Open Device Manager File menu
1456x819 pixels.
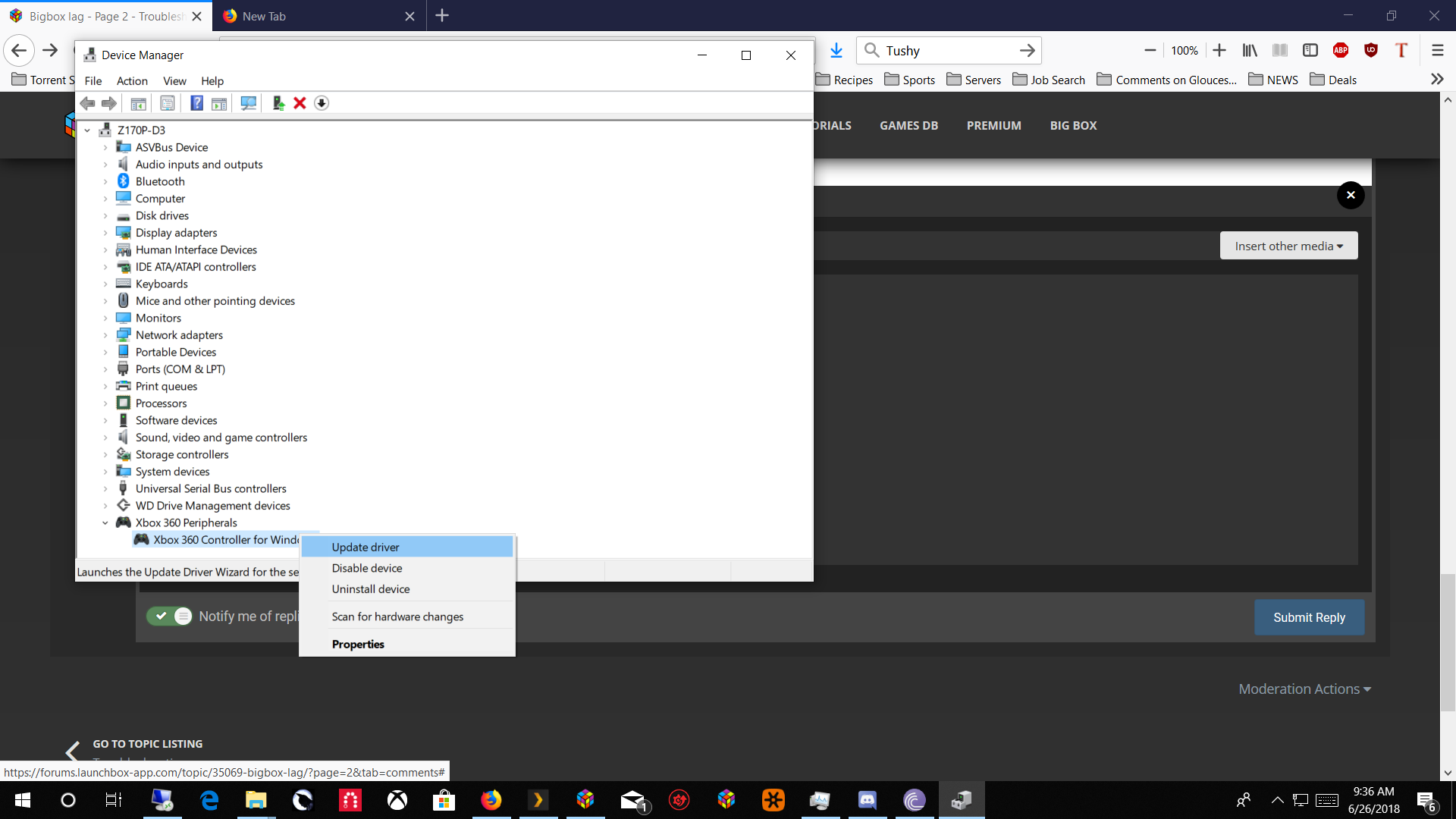[x=93, y=80]
